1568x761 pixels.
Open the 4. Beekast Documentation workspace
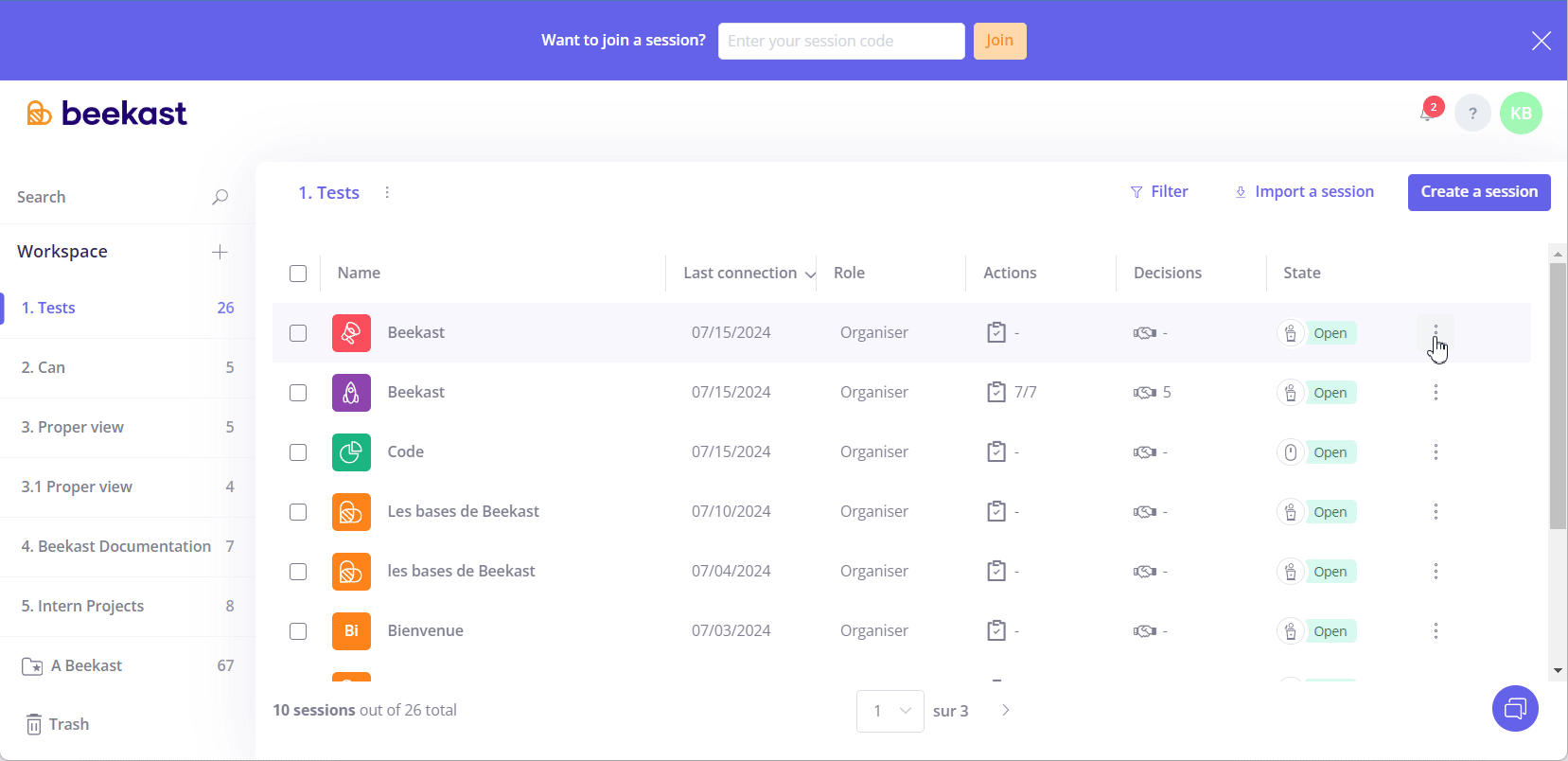pyautogui.click(x=128, y=547)
